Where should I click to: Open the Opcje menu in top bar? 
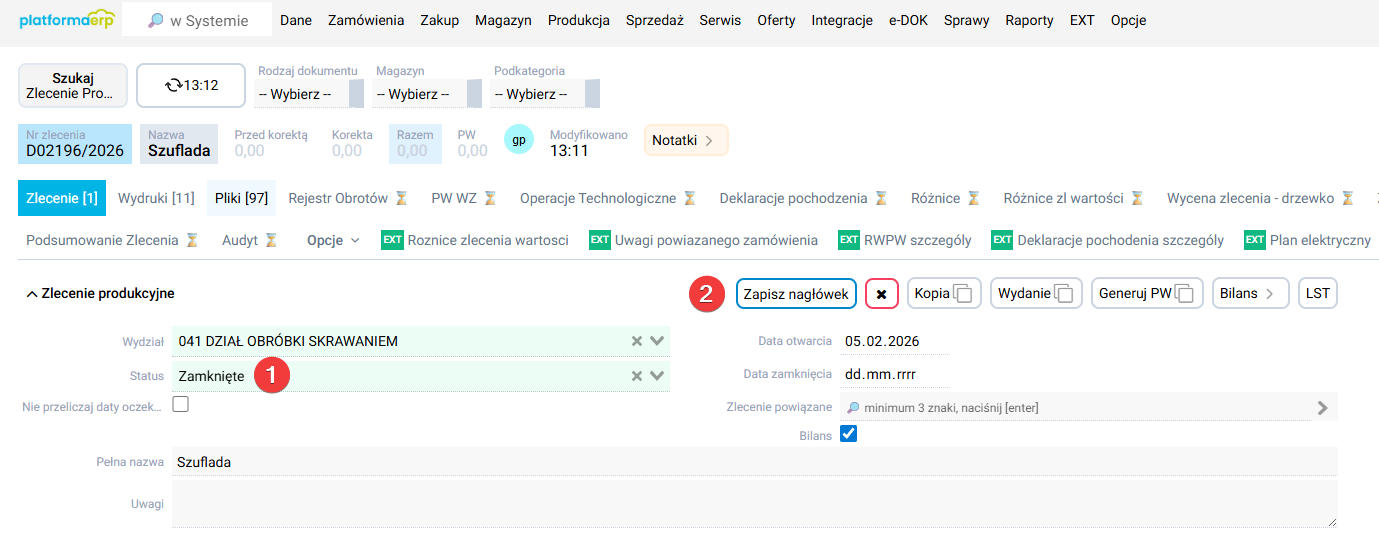[1128, 20]
